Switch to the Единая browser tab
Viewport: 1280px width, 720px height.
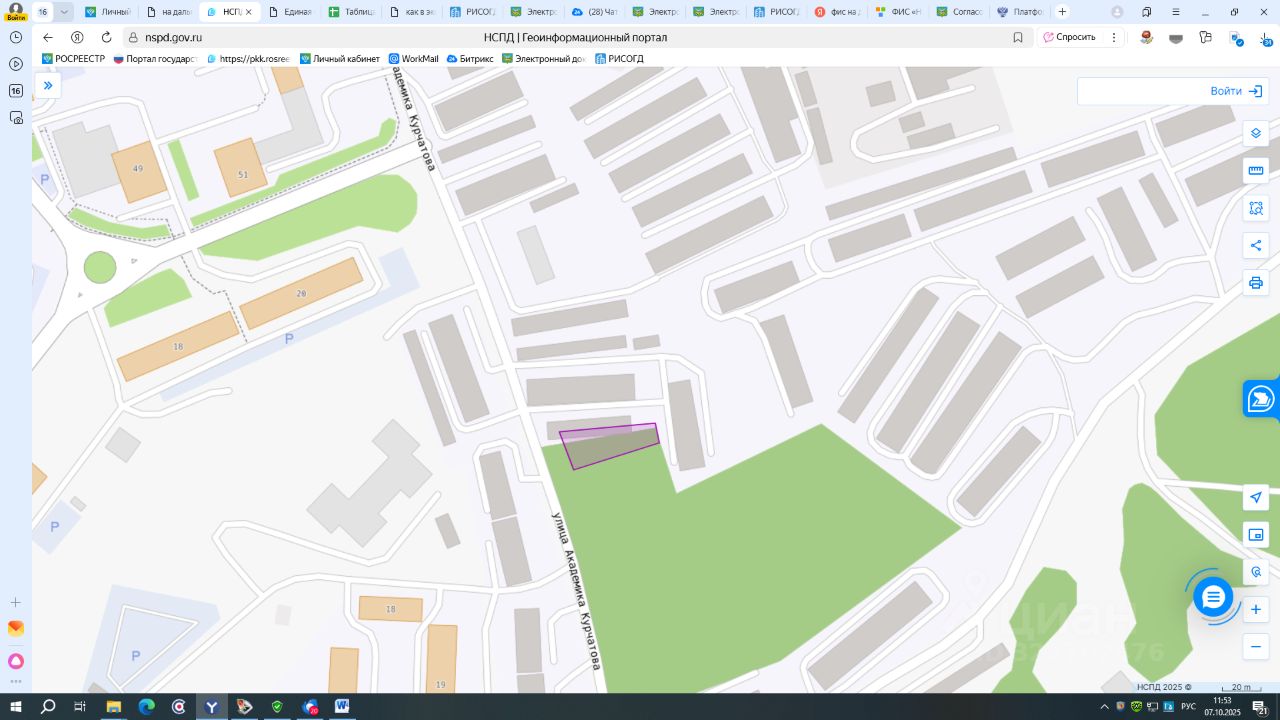290,12
